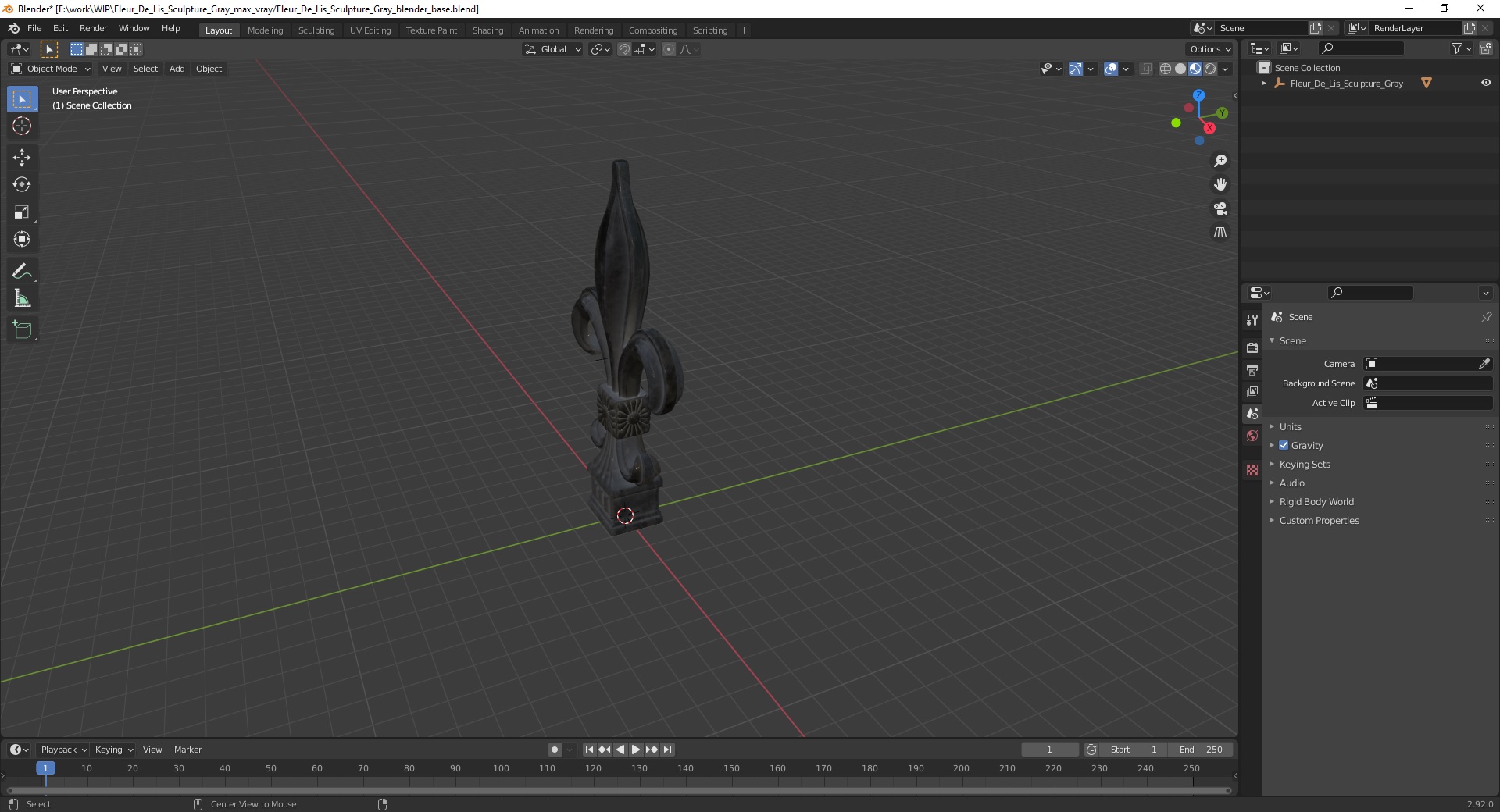Open the Global transform orientation dropdown
The width and height of the screenshot is (1500, 812).
[553, 49]
